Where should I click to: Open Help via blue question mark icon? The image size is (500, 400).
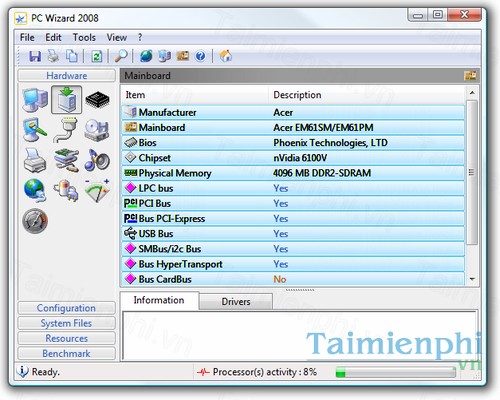200,56
